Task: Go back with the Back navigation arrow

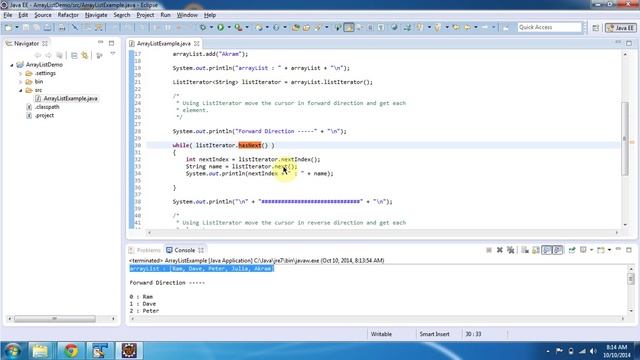Action: (x=467, y=27)
